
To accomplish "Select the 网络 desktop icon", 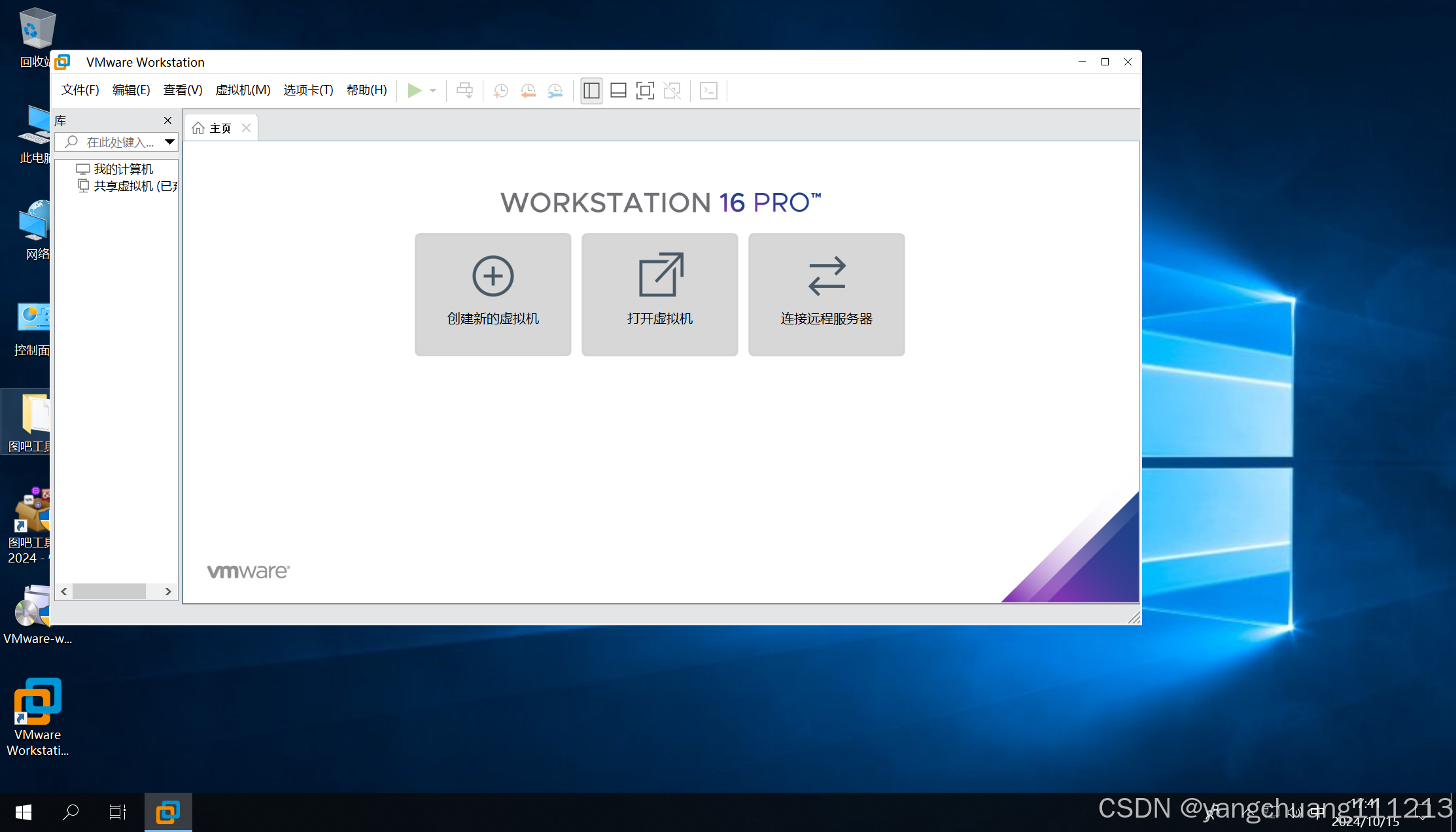I will (35, 230).
